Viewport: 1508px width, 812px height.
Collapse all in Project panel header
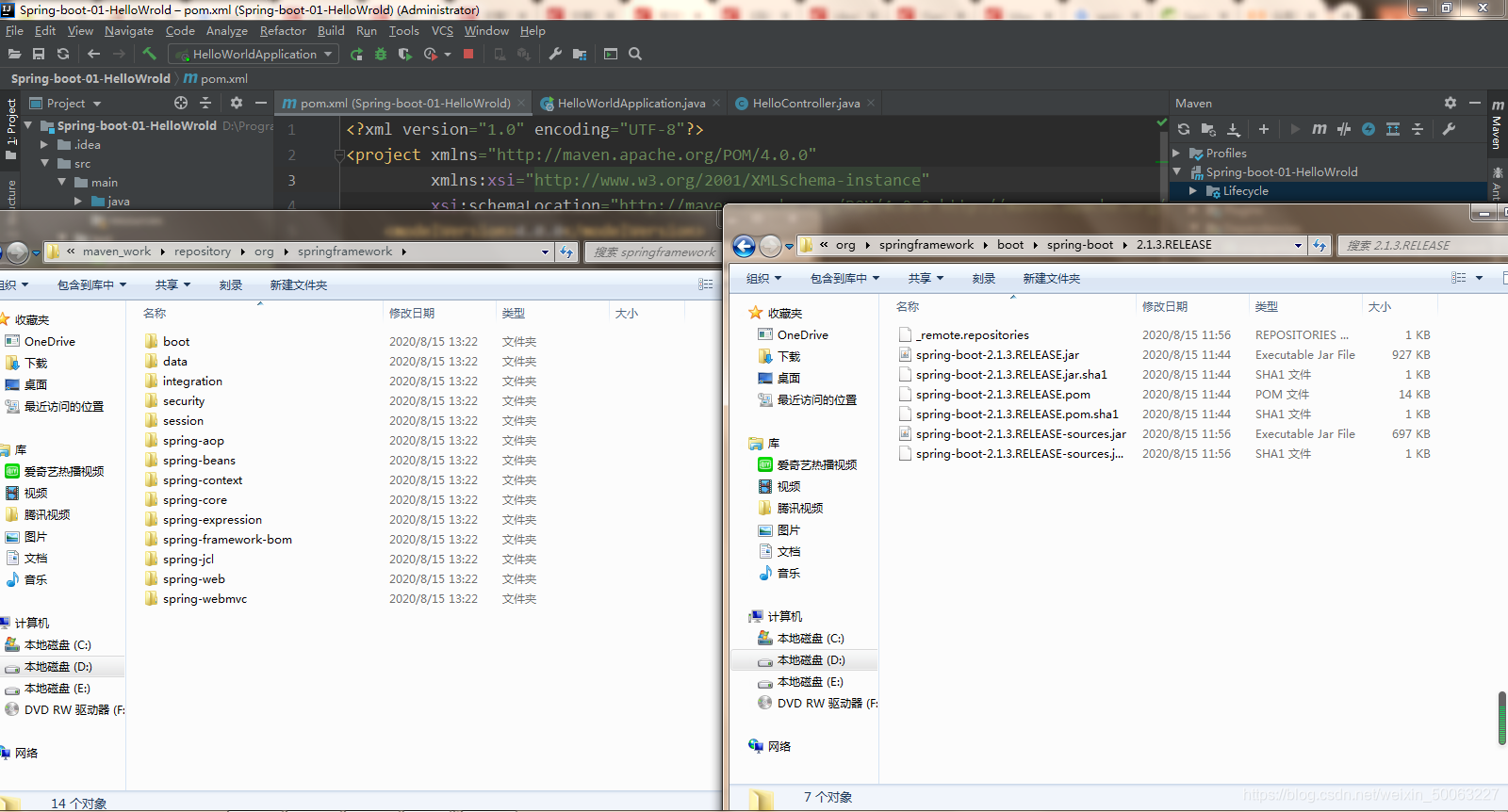pyautogui.click(x=205, y=103)
